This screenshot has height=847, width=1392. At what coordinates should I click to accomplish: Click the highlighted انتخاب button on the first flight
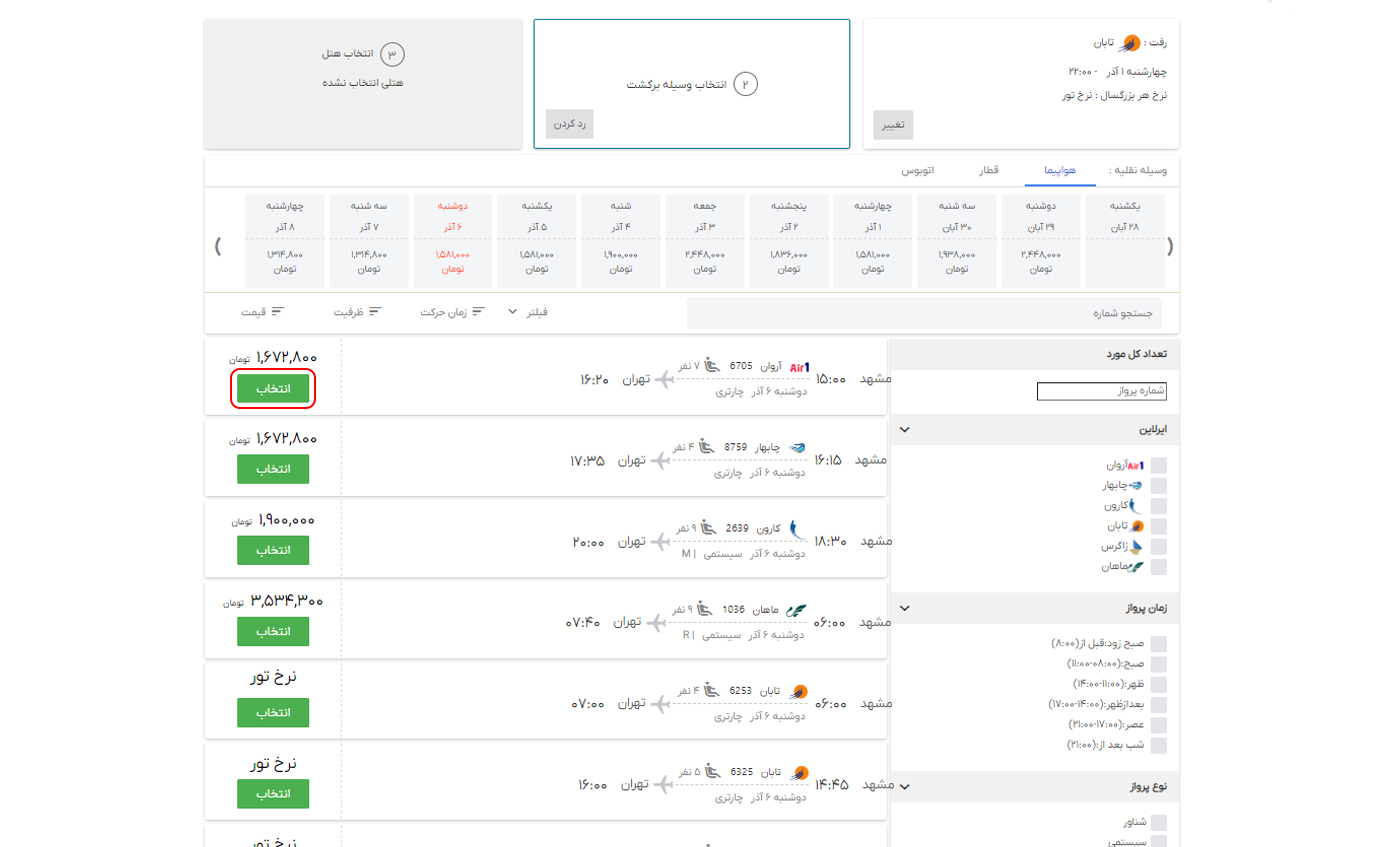[x=273, y=390]
